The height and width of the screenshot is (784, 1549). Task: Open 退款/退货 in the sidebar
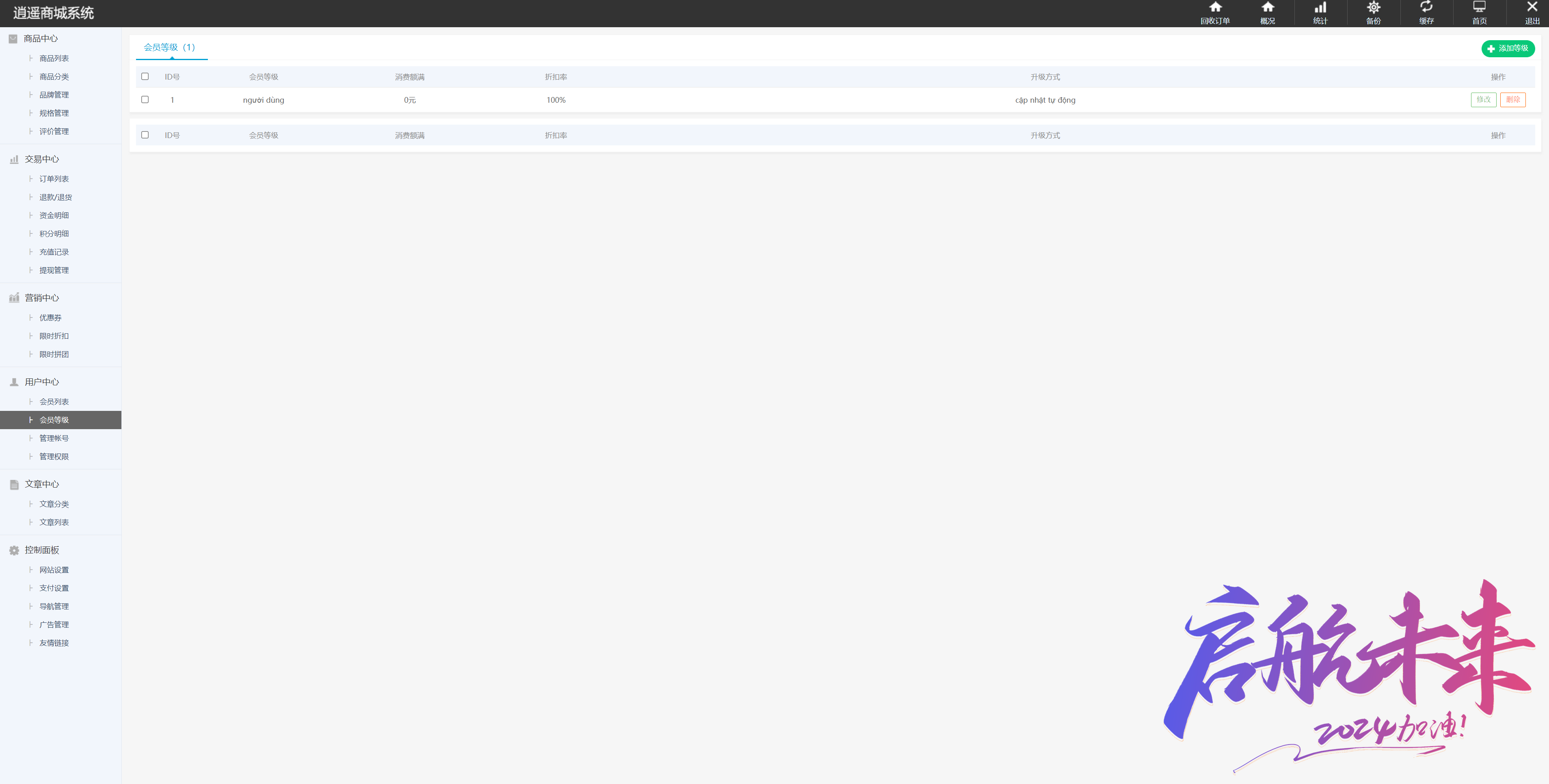(55, 197)
